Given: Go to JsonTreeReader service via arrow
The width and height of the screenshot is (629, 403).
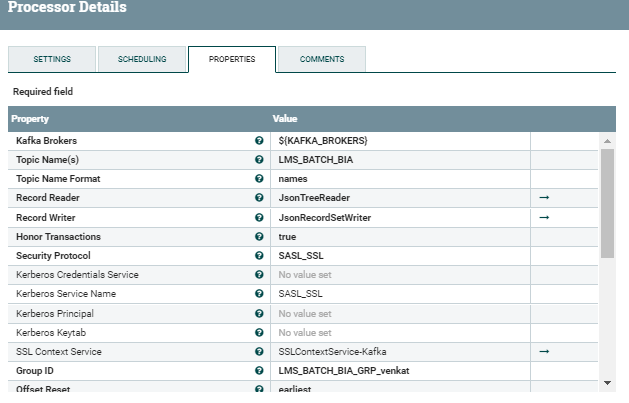Looking at the screenshot, I should tap(544, 198).
